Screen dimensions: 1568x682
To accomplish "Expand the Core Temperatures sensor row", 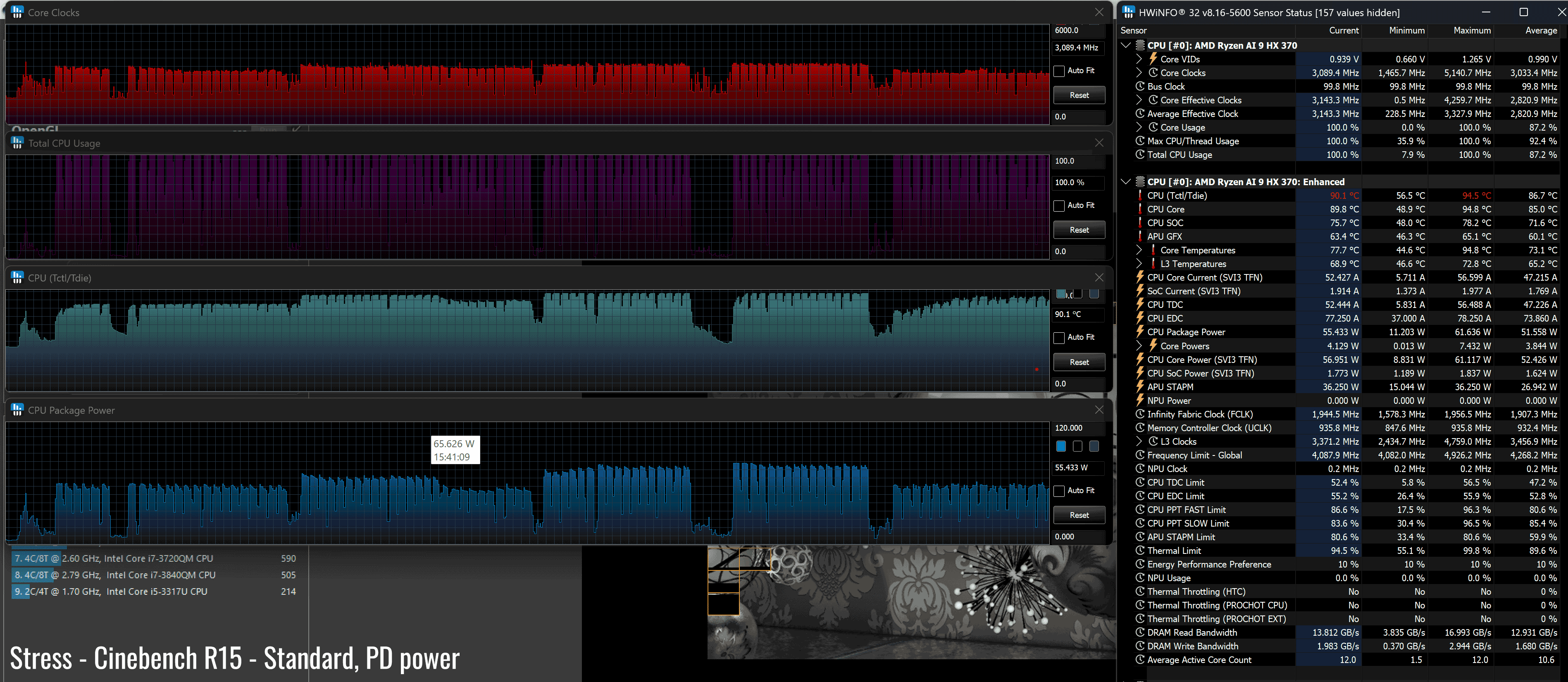I will click(1139, 250).
